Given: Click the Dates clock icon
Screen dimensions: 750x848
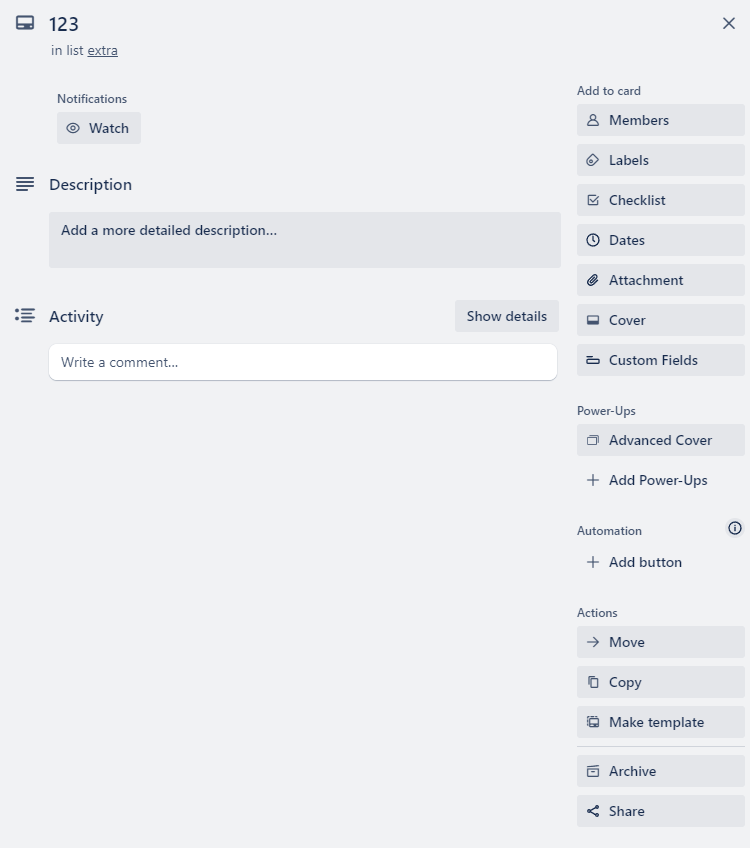Looking at the screenshot, I should pyautogui.click(x=593, y=240).
